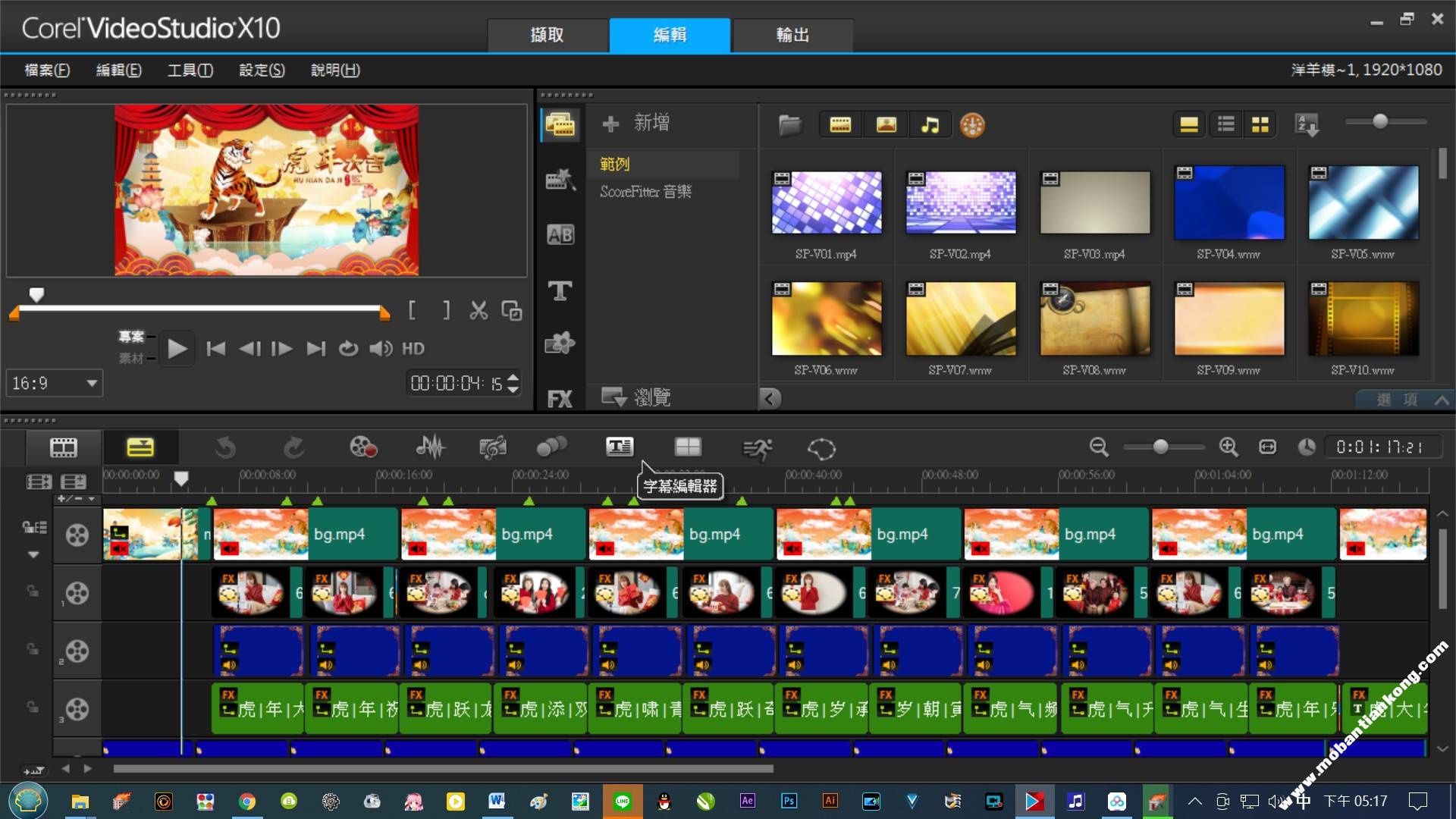1456x819 pixels.
Task: Click the preview scrubber handle
Action: 36,294
